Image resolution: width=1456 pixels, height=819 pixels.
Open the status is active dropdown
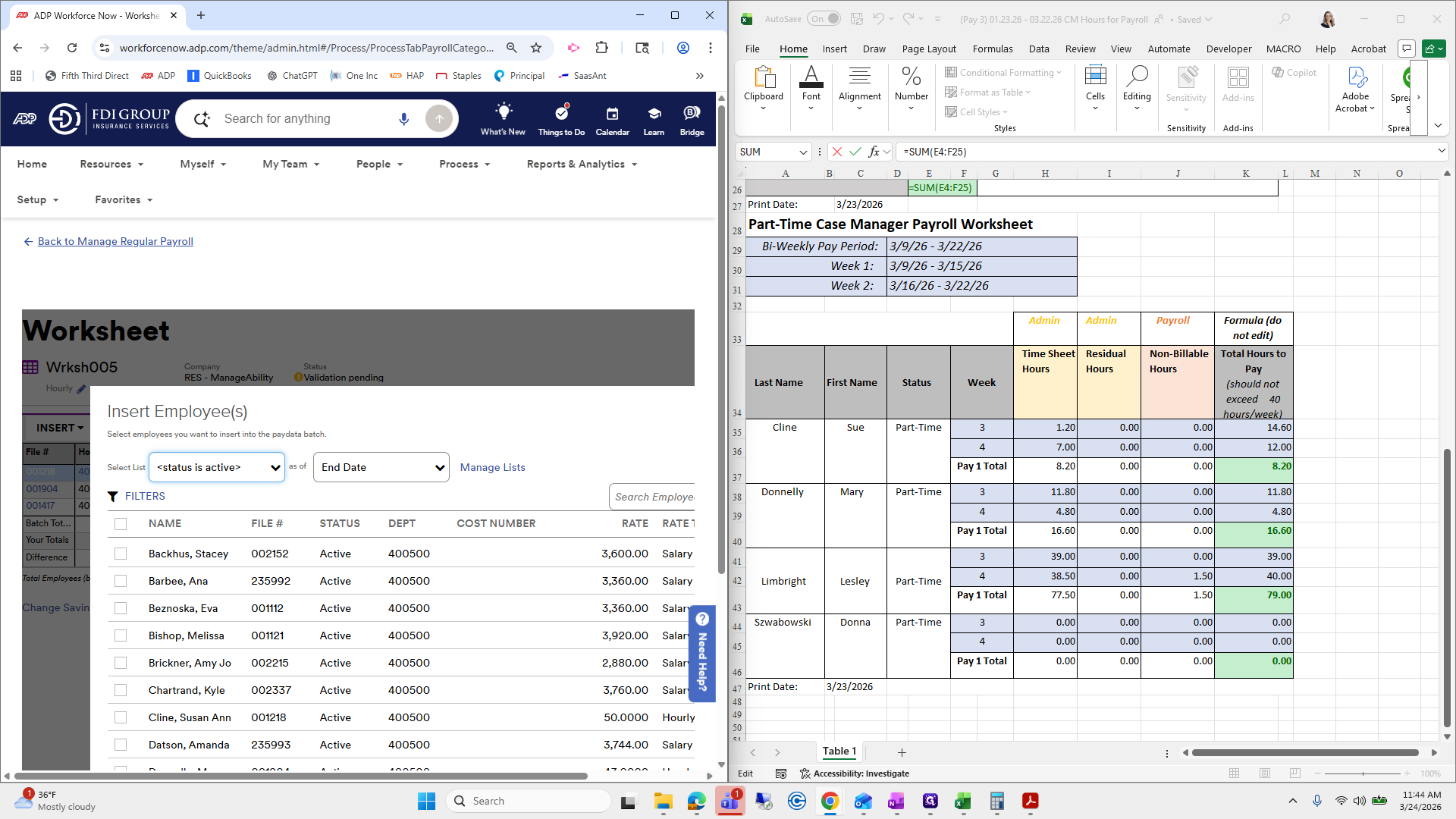(217, 467)
